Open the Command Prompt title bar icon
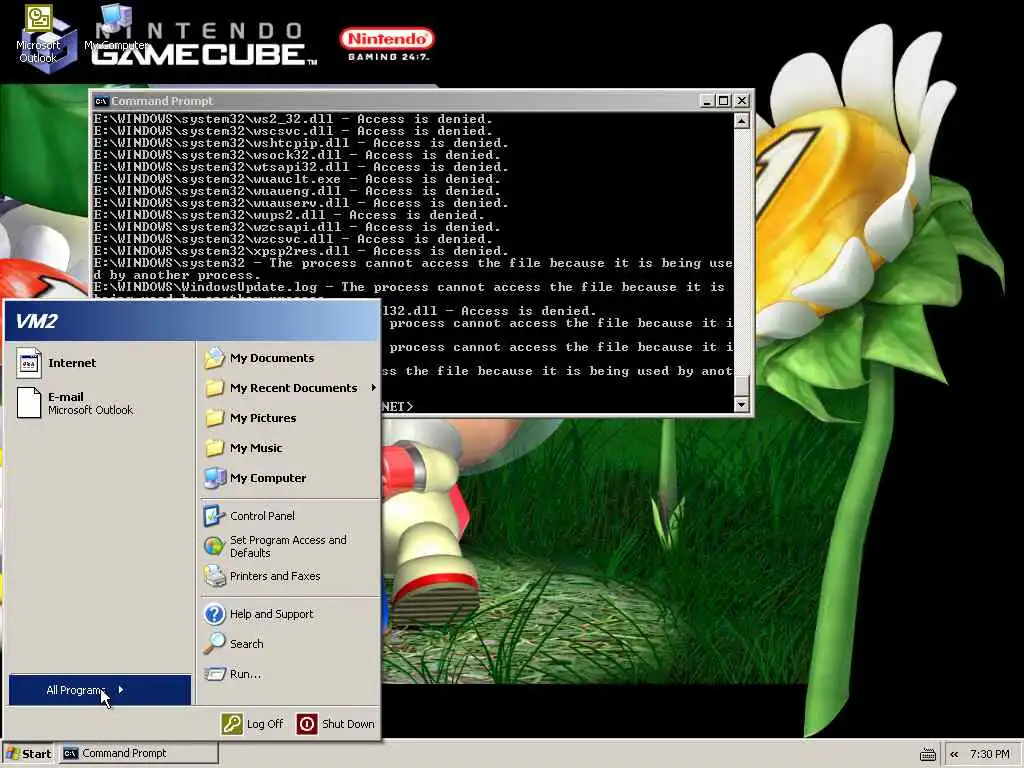The height and width of the screenshot is (768, 1024). tap(101, 101)
